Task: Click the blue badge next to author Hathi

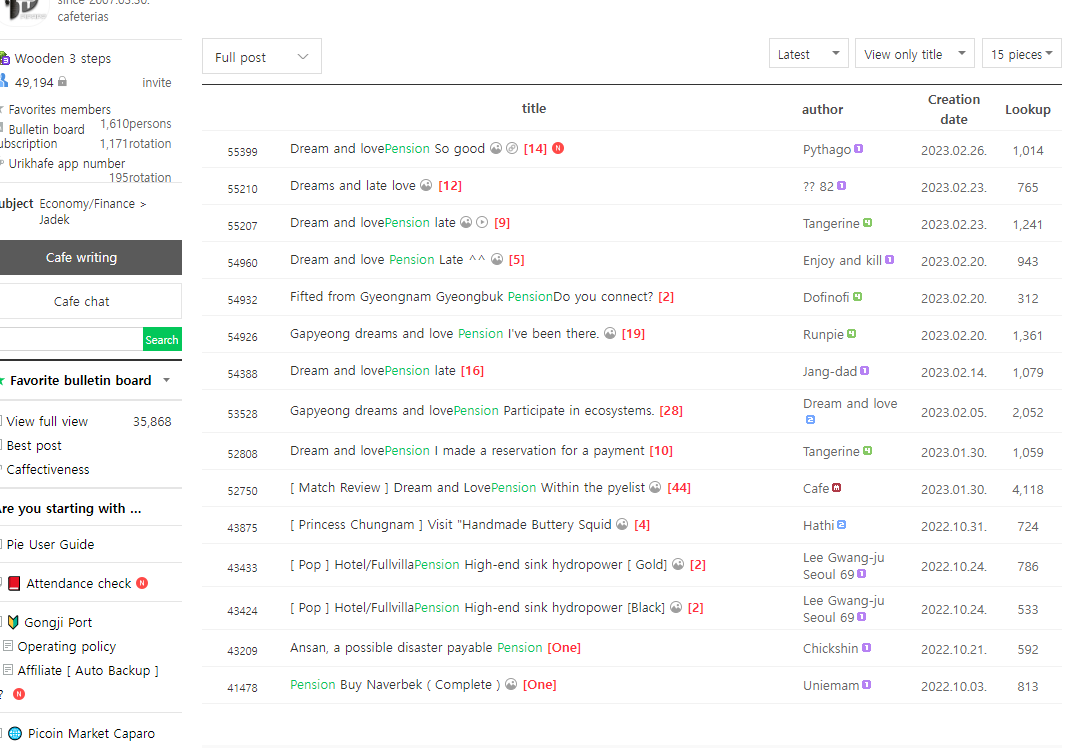Action: (841, 525)
